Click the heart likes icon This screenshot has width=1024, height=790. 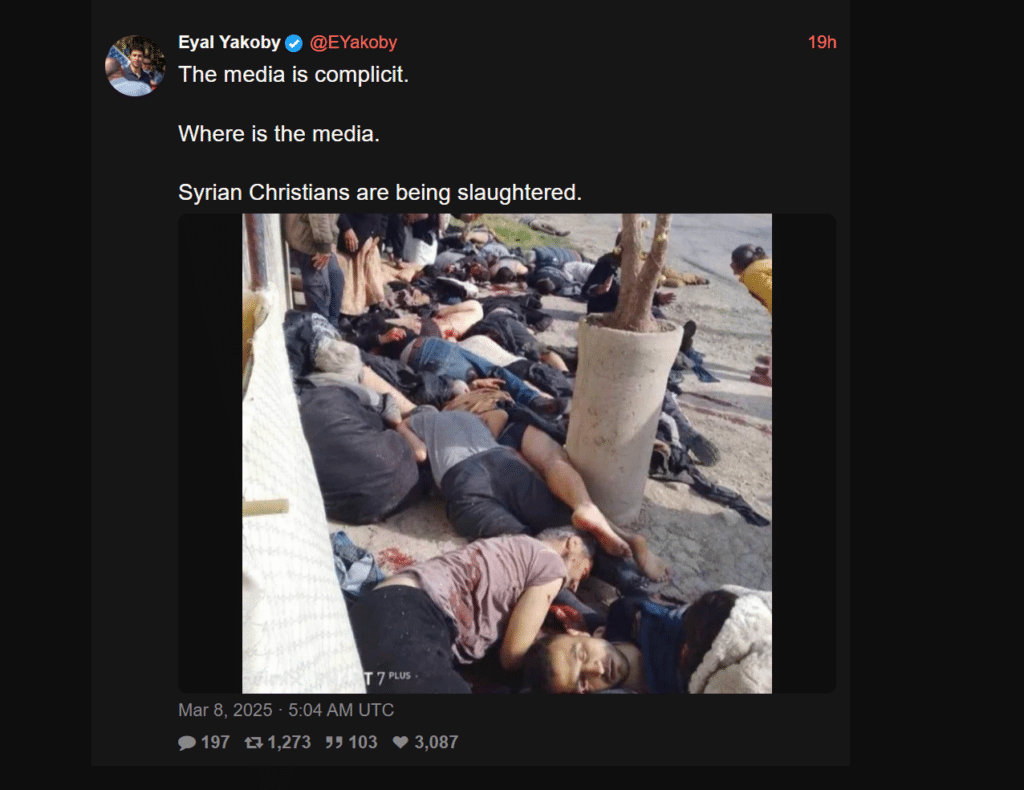(x=400, y=742)
